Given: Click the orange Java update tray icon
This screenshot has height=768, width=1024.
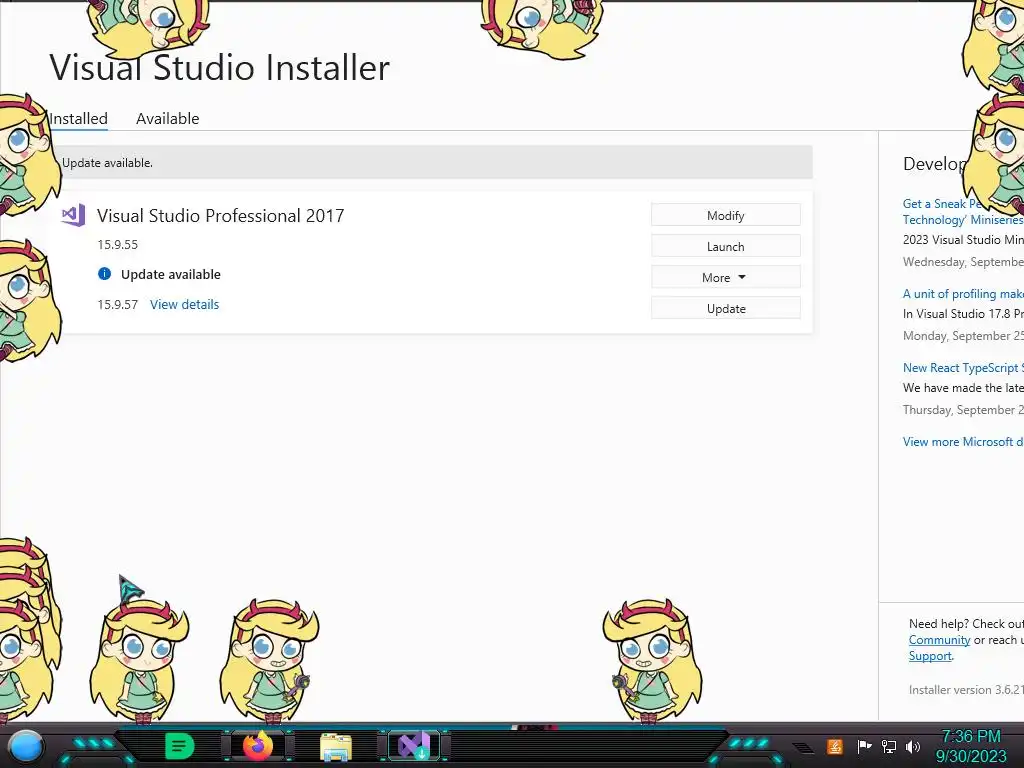Looking at the screenshot, I should tap(835, 746).
